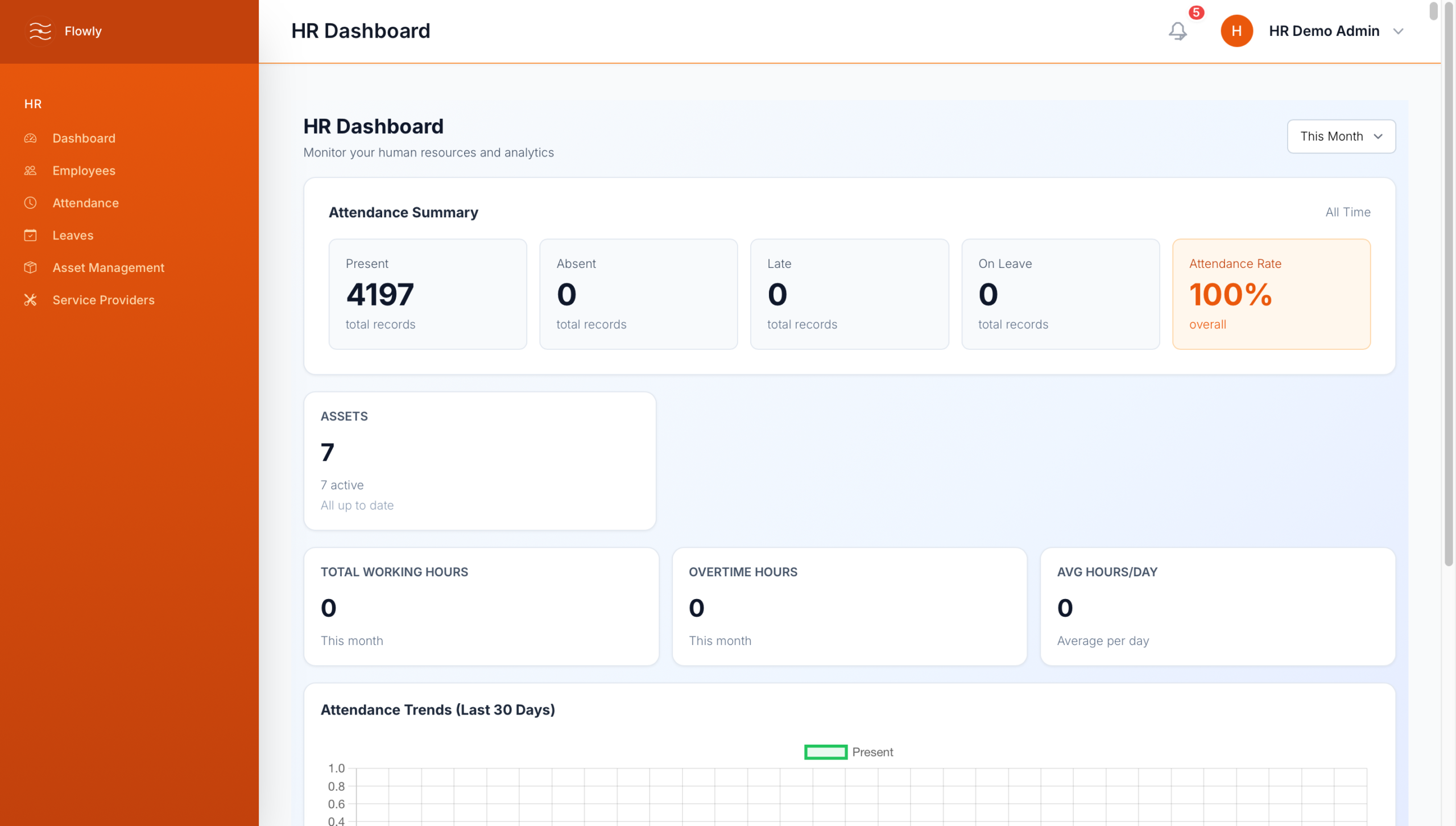Click the Attendance clock icon

[x=30, y=203]
